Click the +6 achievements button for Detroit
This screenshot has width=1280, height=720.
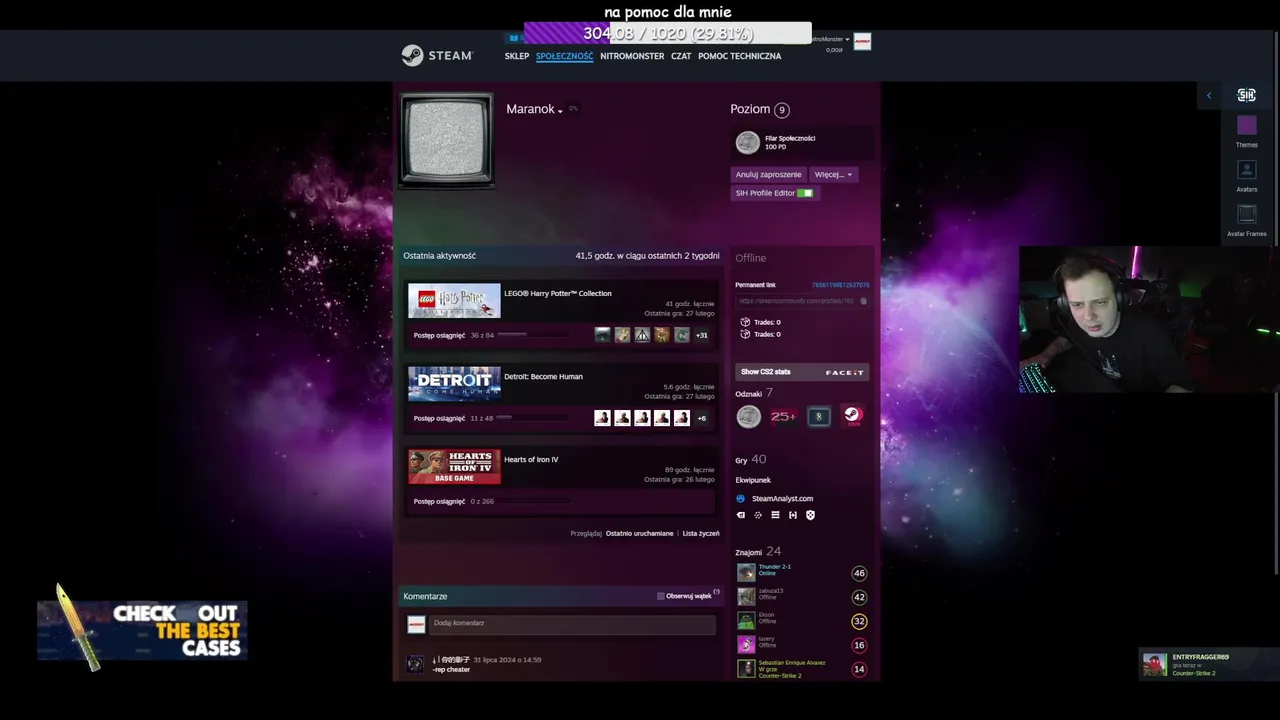click(x=702, y=418)
